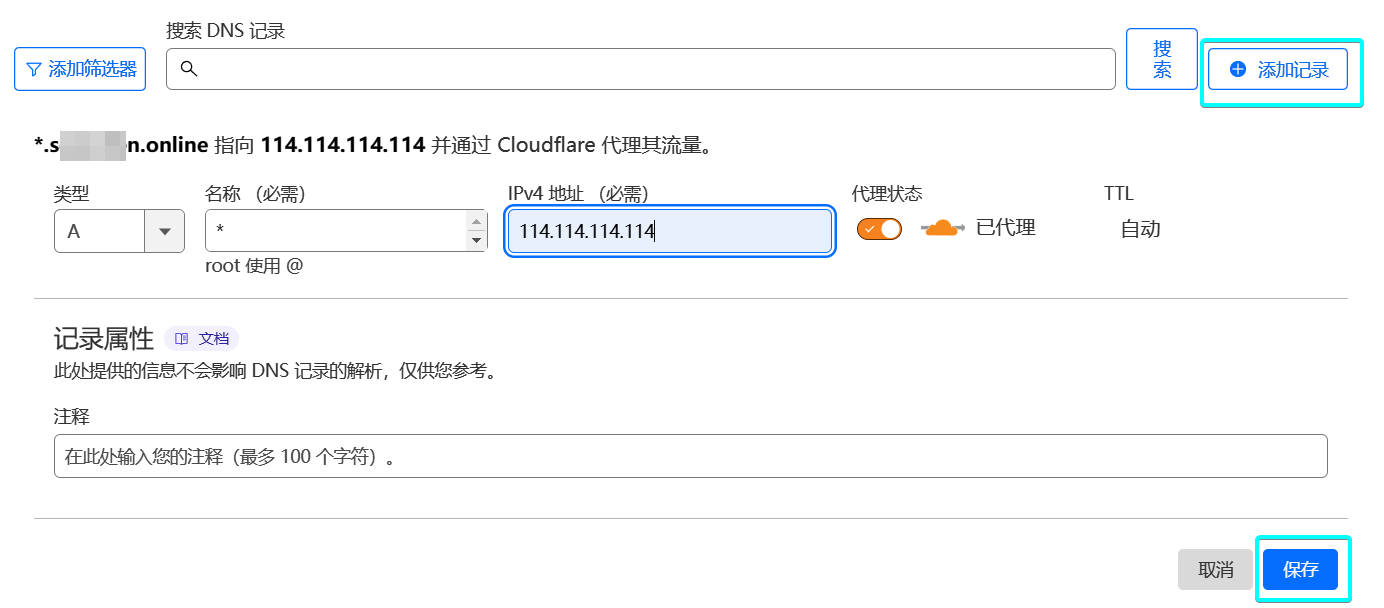Click the magnifier icon in search box

tap(188, 69)
